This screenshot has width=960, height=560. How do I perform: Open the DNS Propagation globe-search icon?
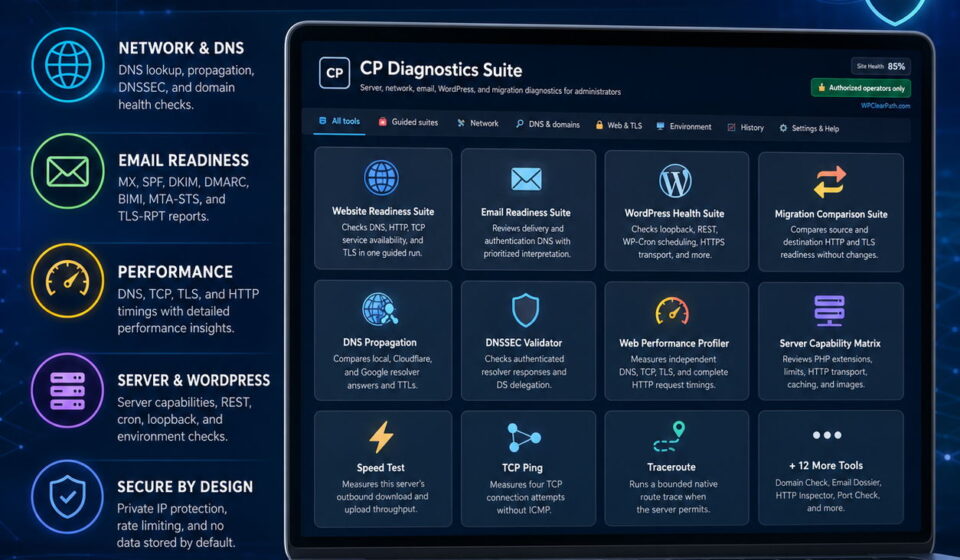point(380,309)
